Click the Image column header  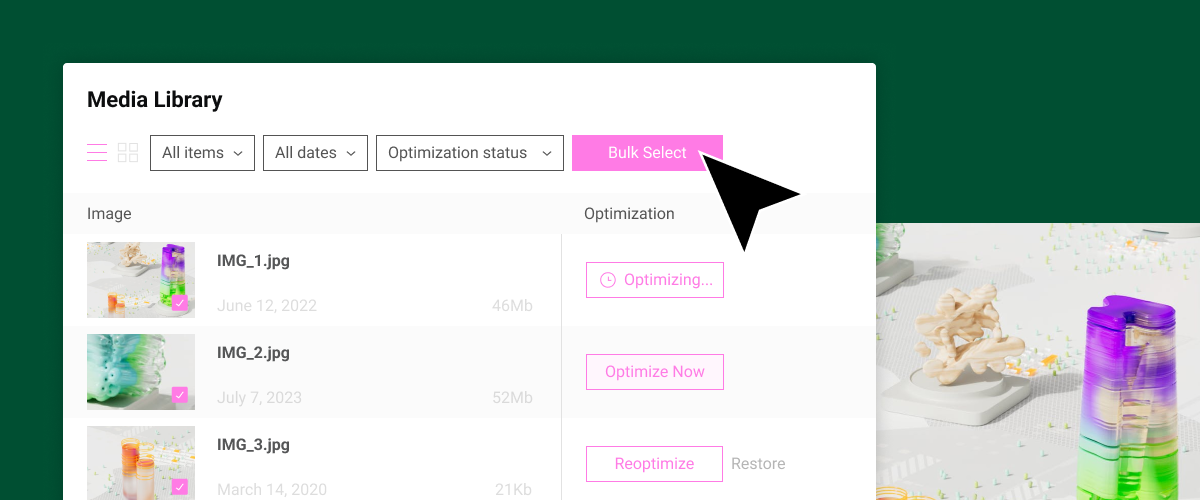109,214
